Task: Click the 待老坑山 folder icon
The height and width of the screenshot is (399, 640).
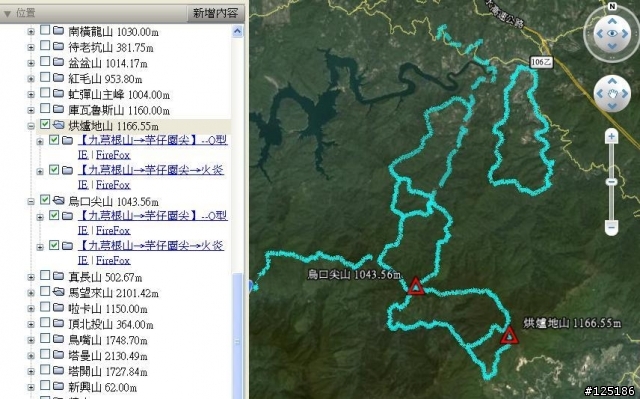Action: 59,46
